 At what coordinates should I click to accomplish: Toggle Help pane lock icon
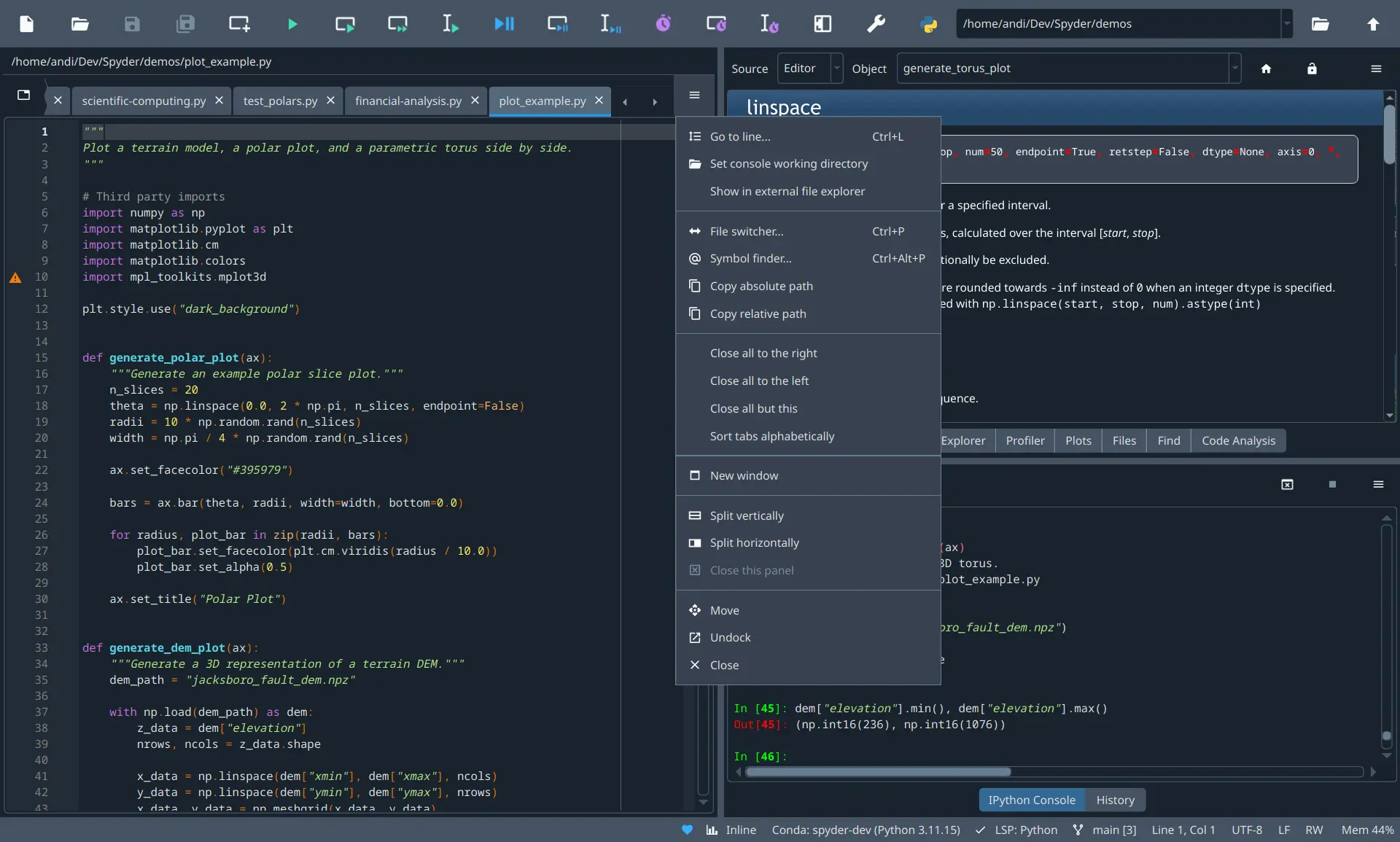(1312, 69)
